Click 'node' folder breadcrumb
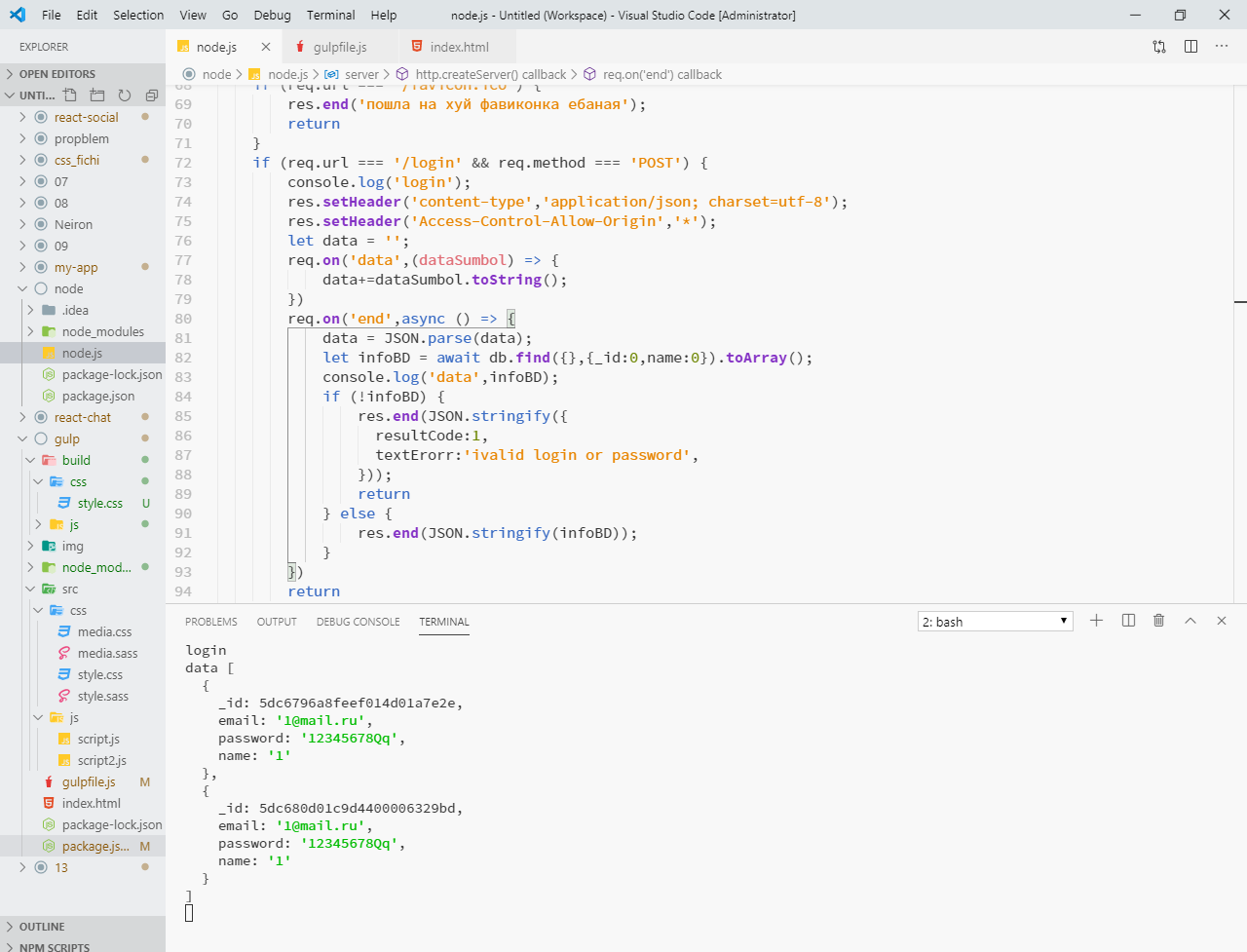 click(x=216, y=75)
